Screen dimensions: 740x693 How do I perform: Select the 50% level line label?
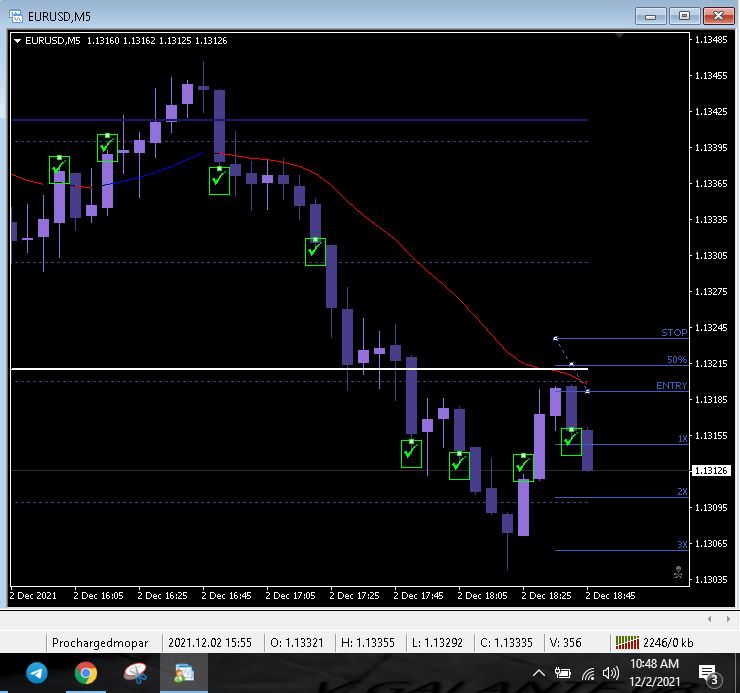[x=677, y=360]
